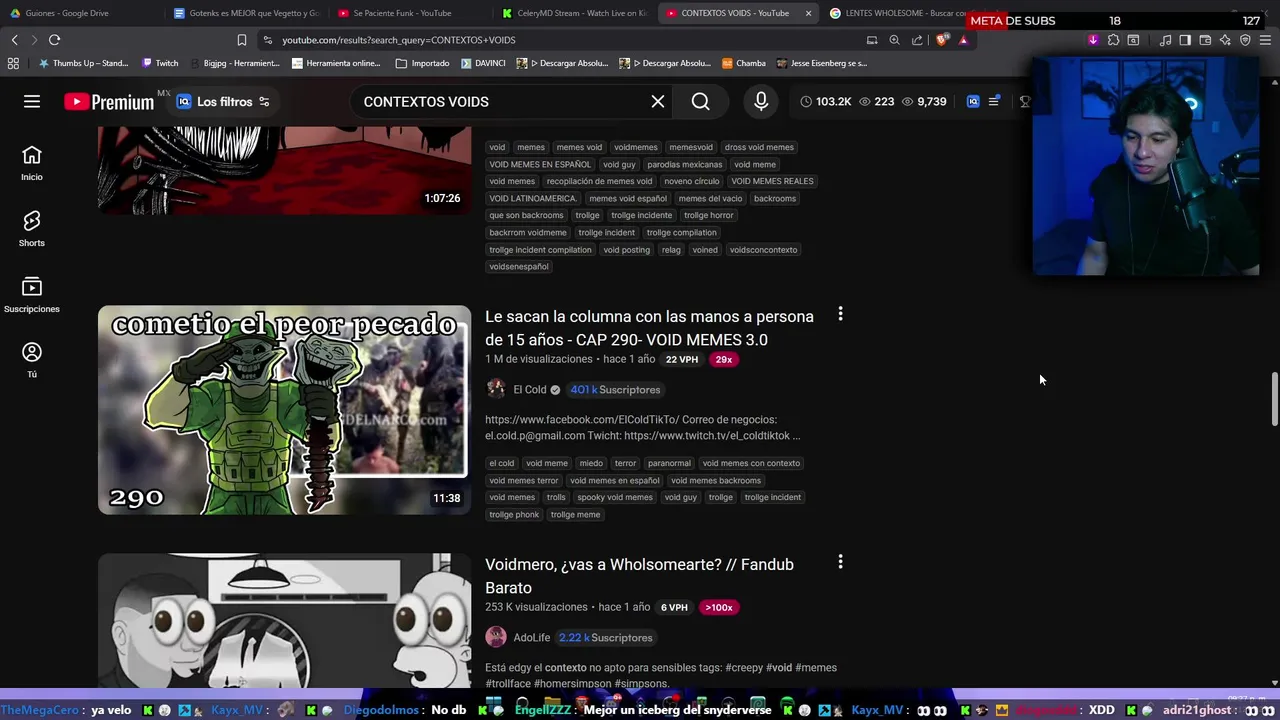
Task: Open Jesse Eisenberg bookmark
Action: [821, 63]
